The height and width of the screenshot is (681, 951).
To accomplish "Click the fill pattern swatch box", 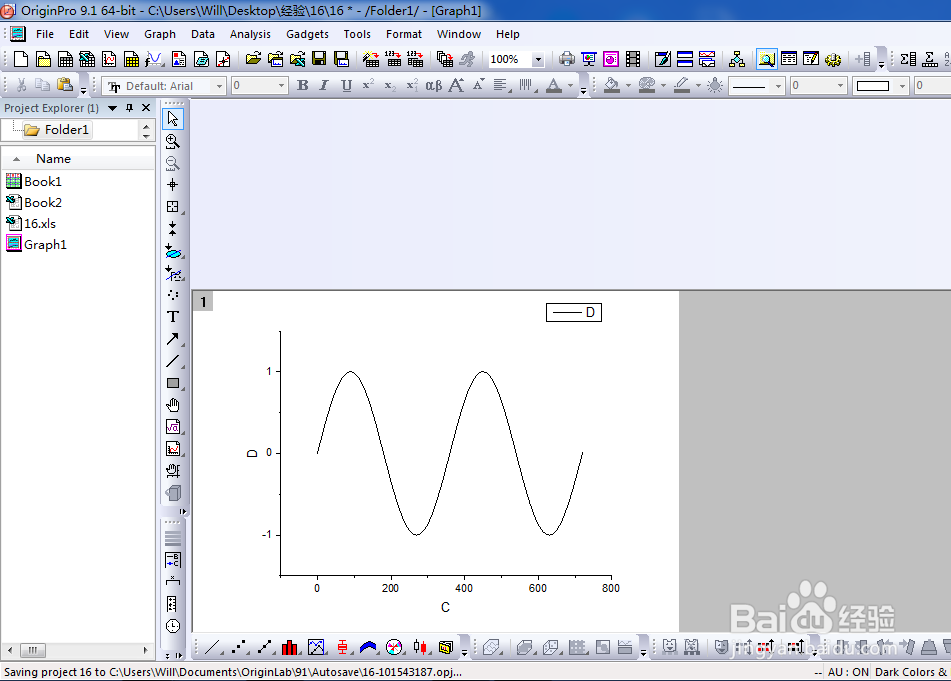I will click(873, 86).
